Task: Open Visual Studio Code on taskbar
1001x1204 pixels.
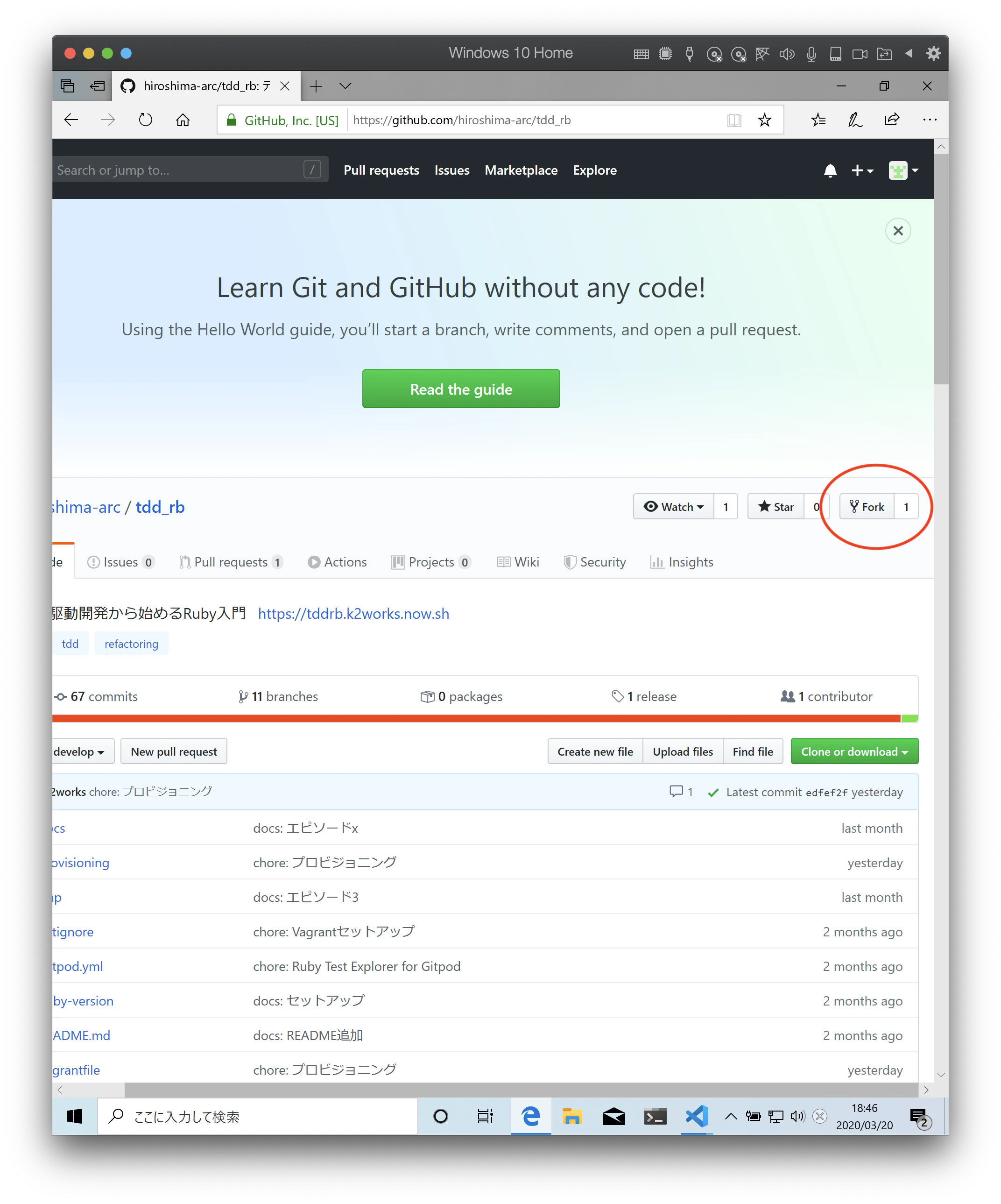Action: click(x=697, y=1116)
